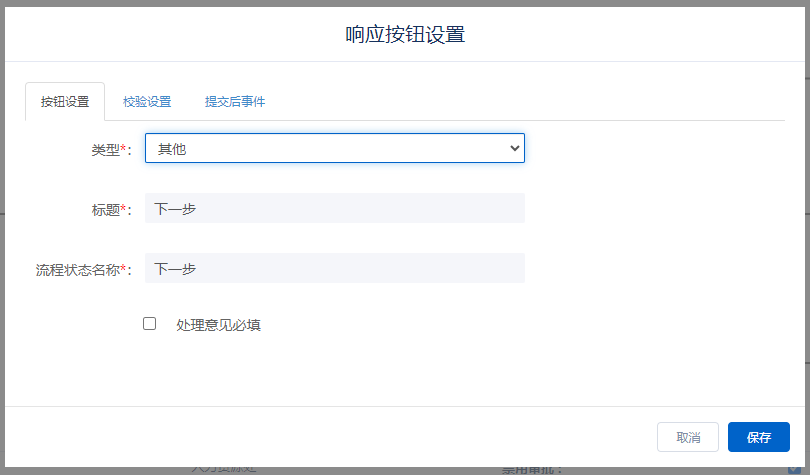Click the red asterisk beside 标题
Viewport: 810px width, 475px height.
[123, 209]
